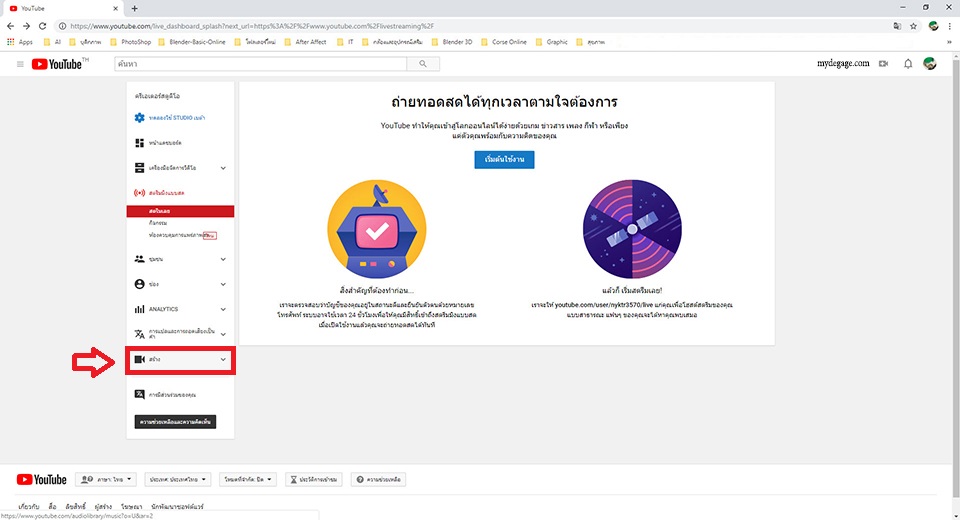Click the browser address bar URL

click(x=252, y=26)
